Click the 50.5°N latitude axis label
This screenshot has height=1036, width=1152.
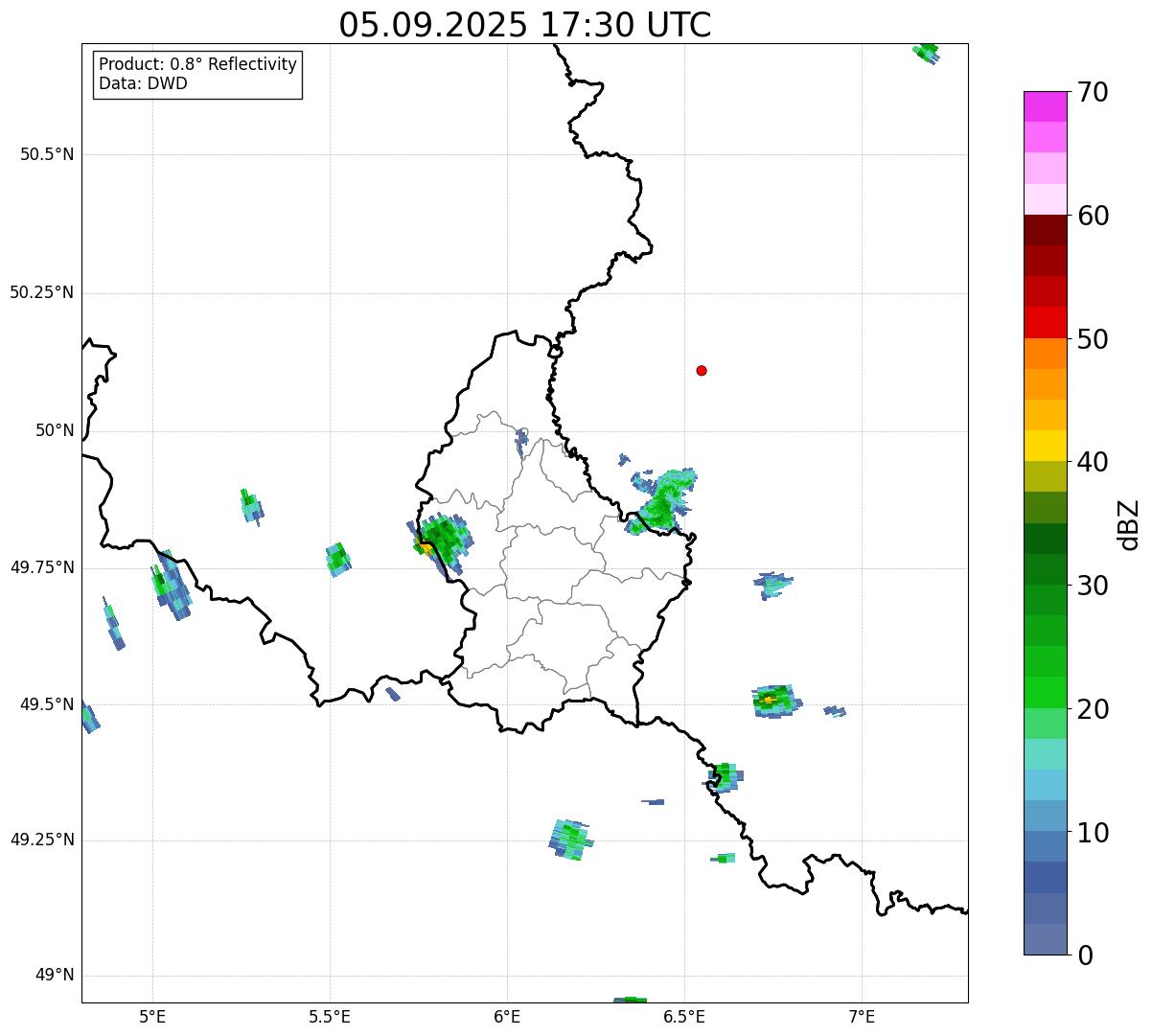click(47, 154)
